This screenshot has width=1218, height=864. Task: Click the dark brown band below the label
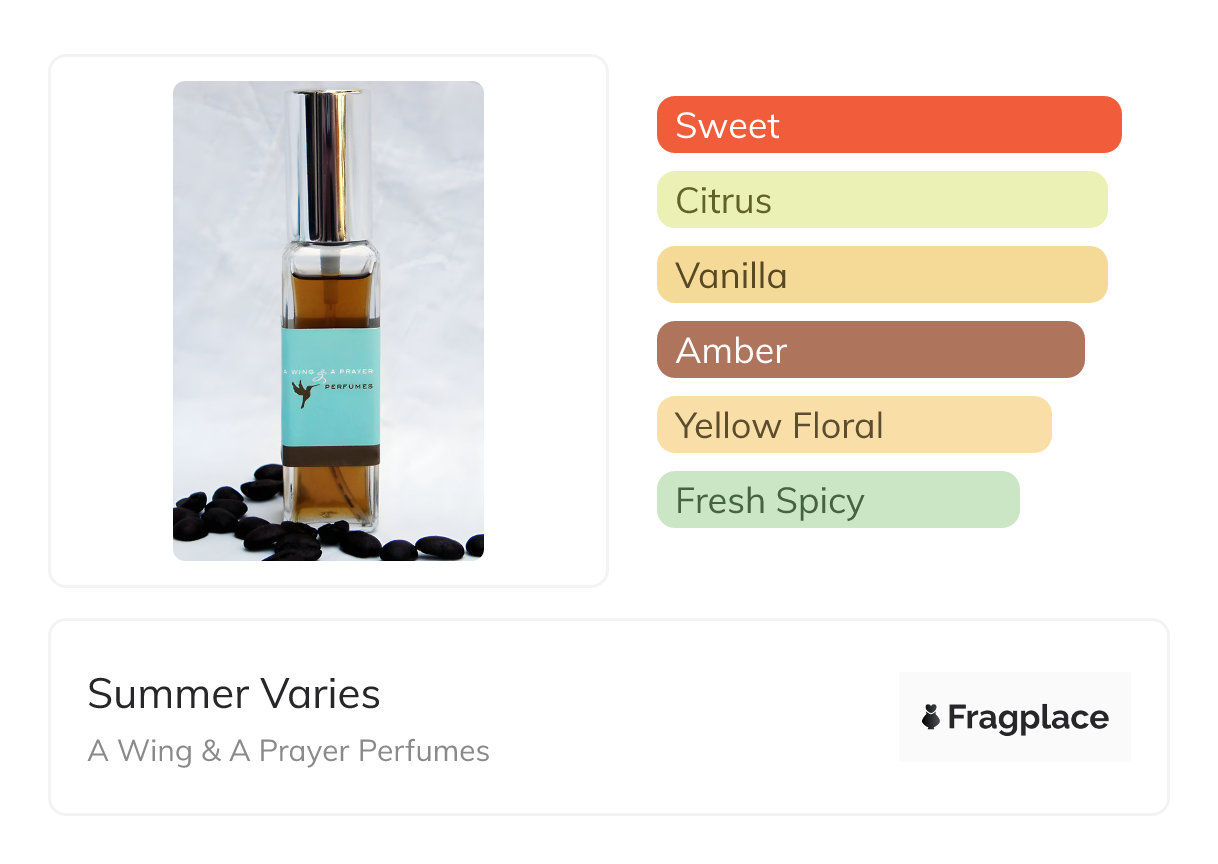[330, 456]
